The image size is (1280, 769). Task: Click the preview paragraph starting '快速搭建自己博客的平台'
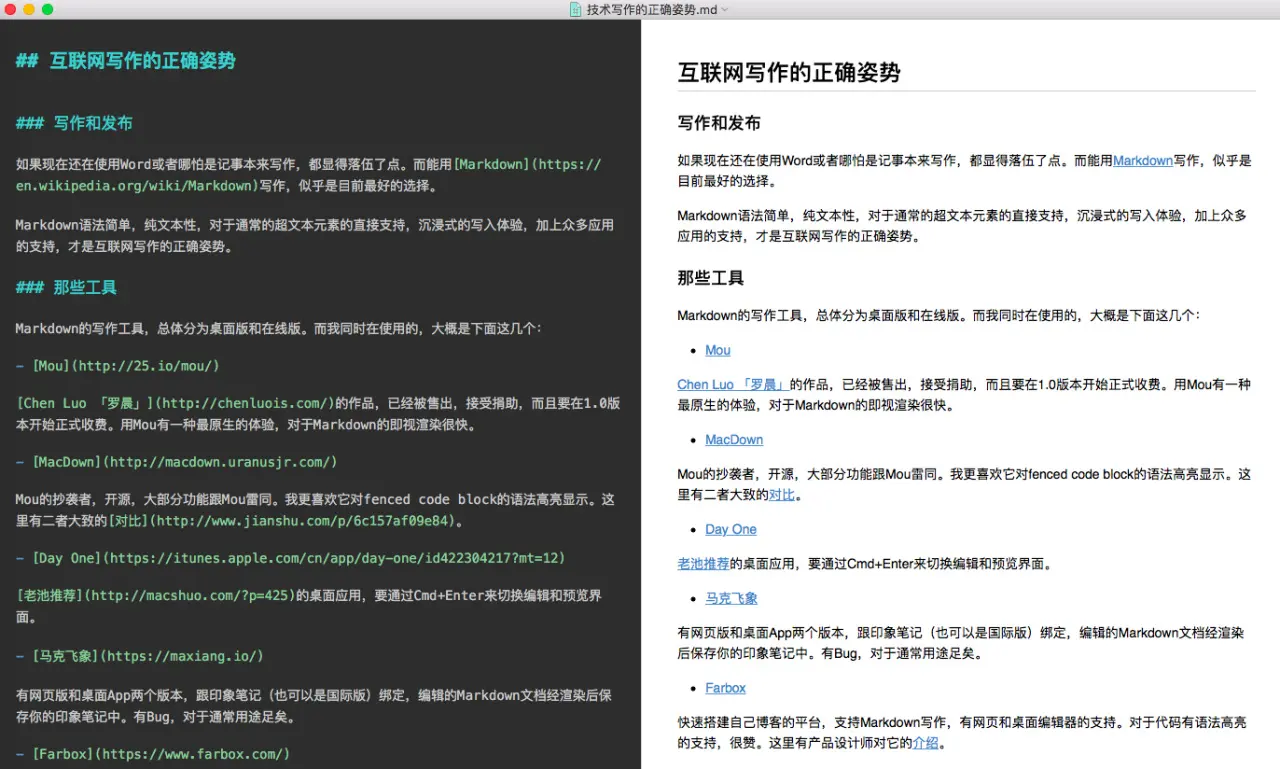click(962, 732)
